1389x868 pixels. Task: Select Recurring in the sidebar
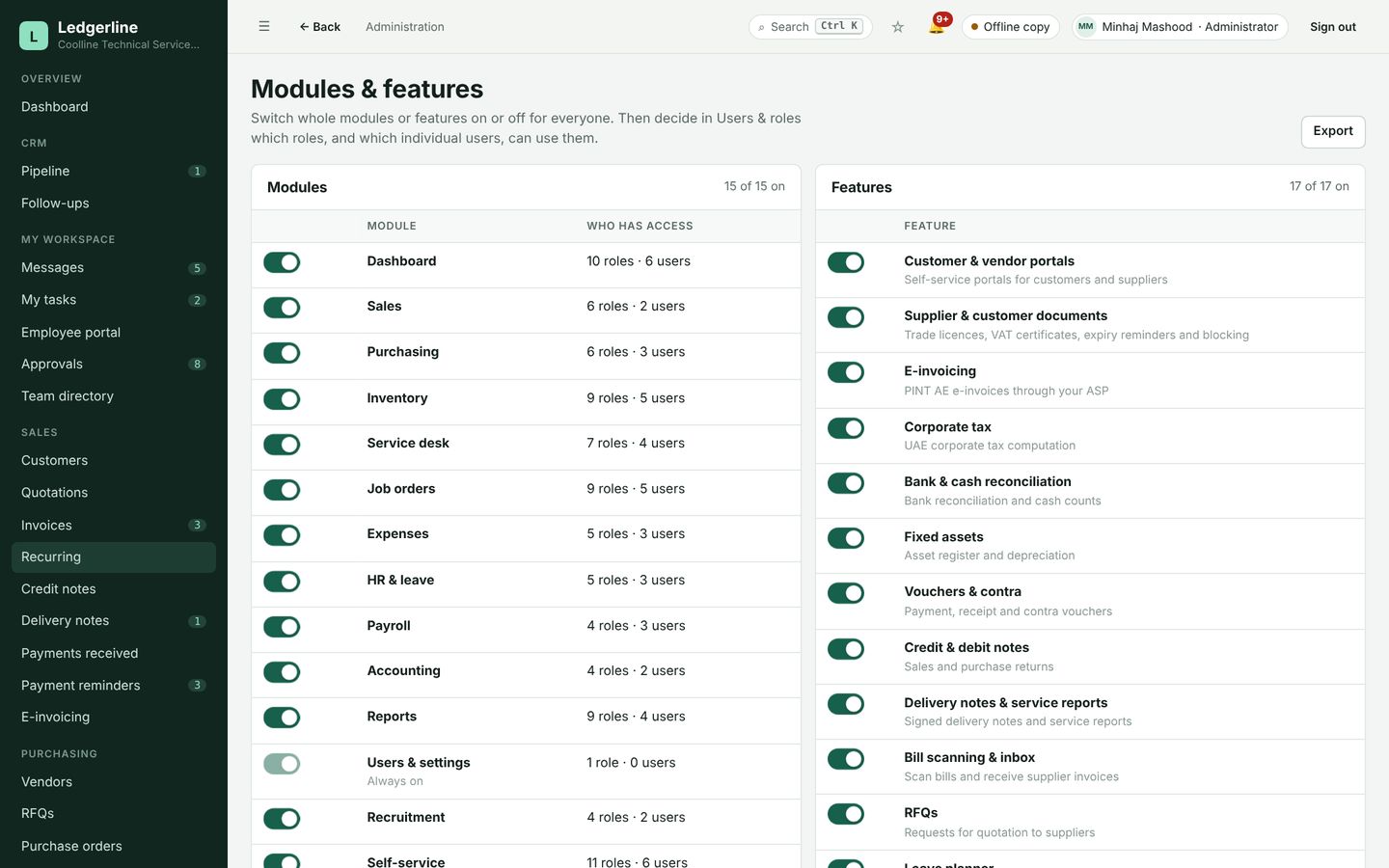(114, 556)
